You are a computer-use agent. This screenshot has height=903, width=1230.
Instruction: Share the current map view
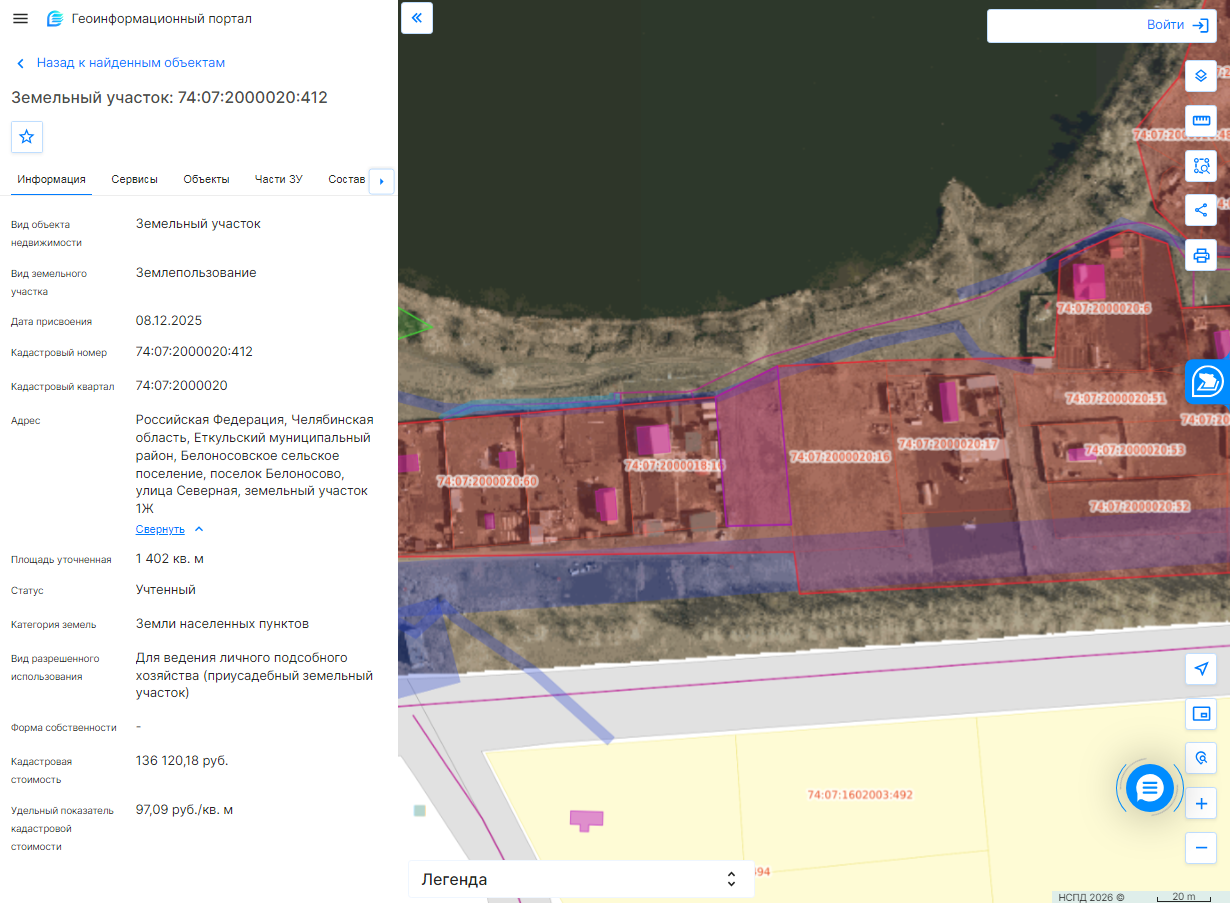coord(1201,210)
